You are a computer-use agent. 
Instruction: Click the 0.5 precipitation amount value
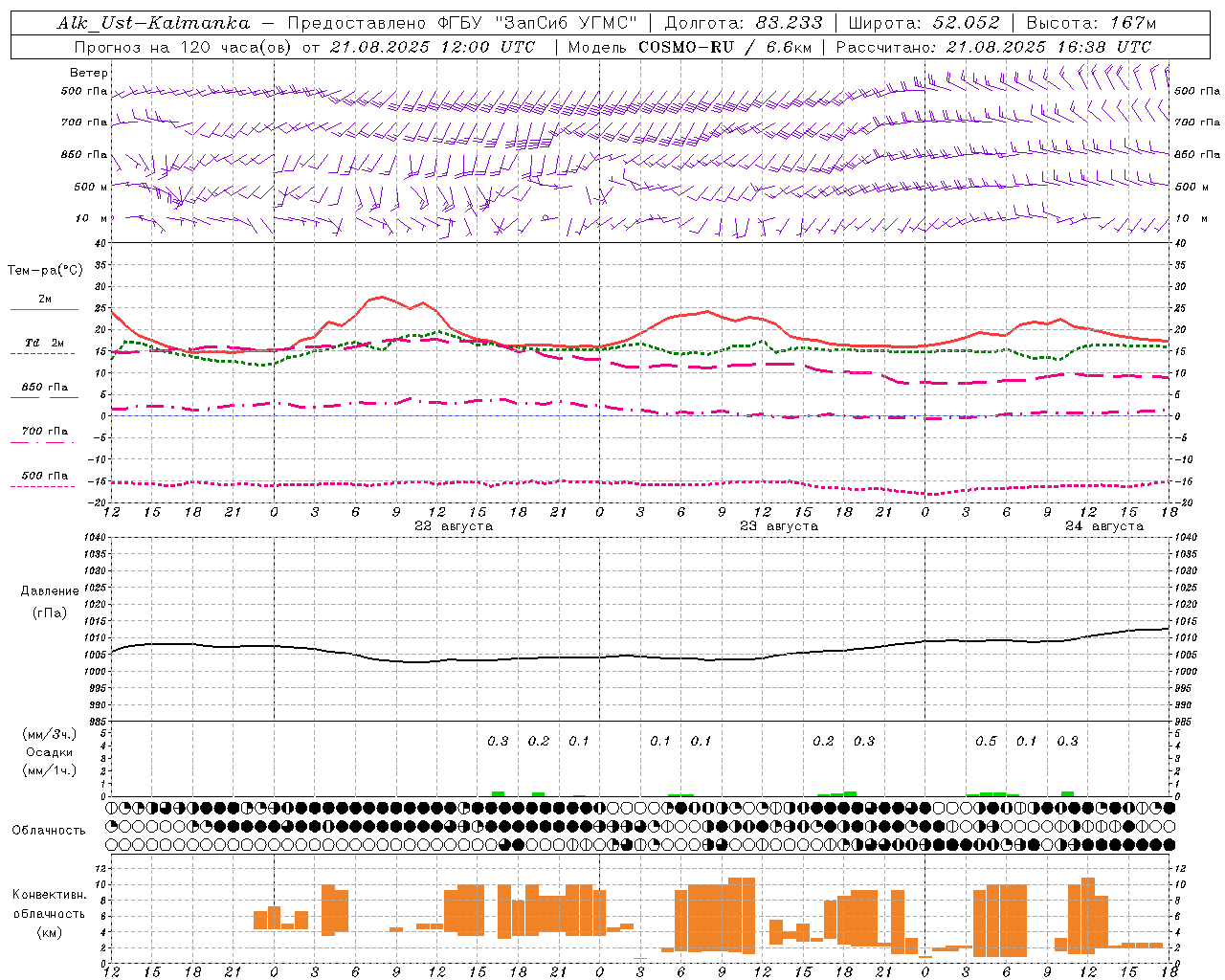tap(986, 742)
